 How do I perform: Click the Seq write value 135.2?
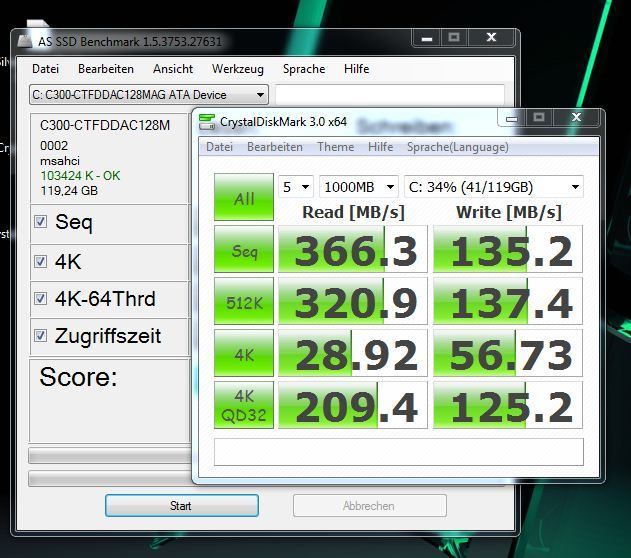(x=508, y=249)
